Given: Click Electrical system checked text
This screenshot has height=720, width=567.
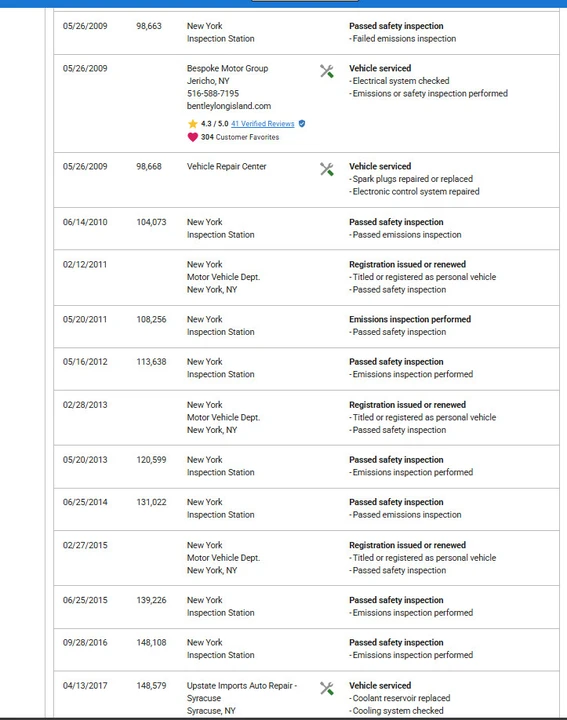Looking at the screenshot, I should 401,81.
